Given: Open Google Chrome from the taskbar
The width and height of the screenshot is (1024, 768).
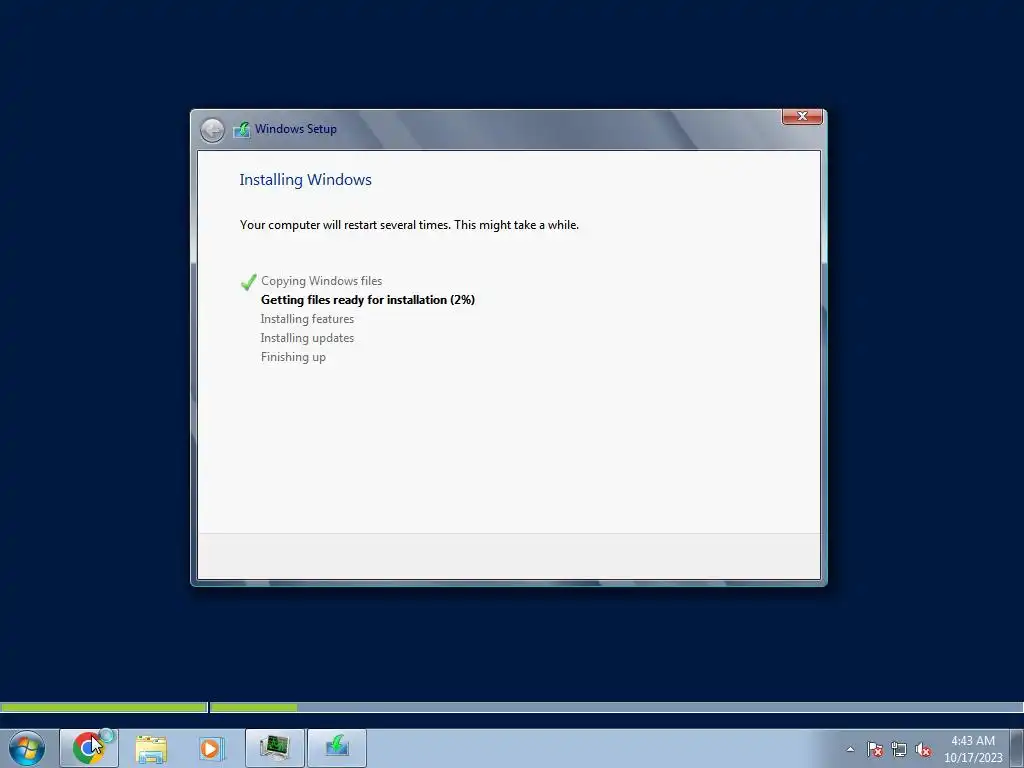Looking at the screenshot, I should [x=89, y=748].
